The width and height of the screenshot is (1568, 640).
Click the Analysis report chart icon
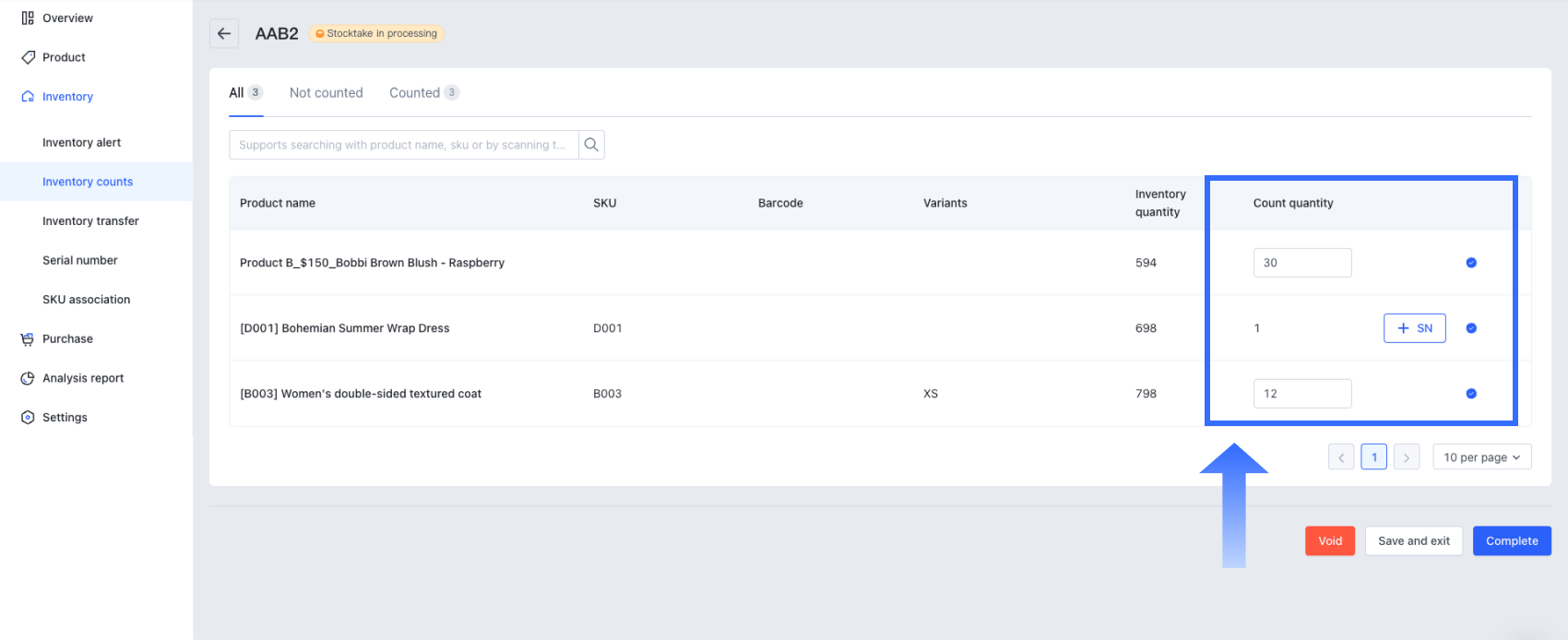click(28, 378)
